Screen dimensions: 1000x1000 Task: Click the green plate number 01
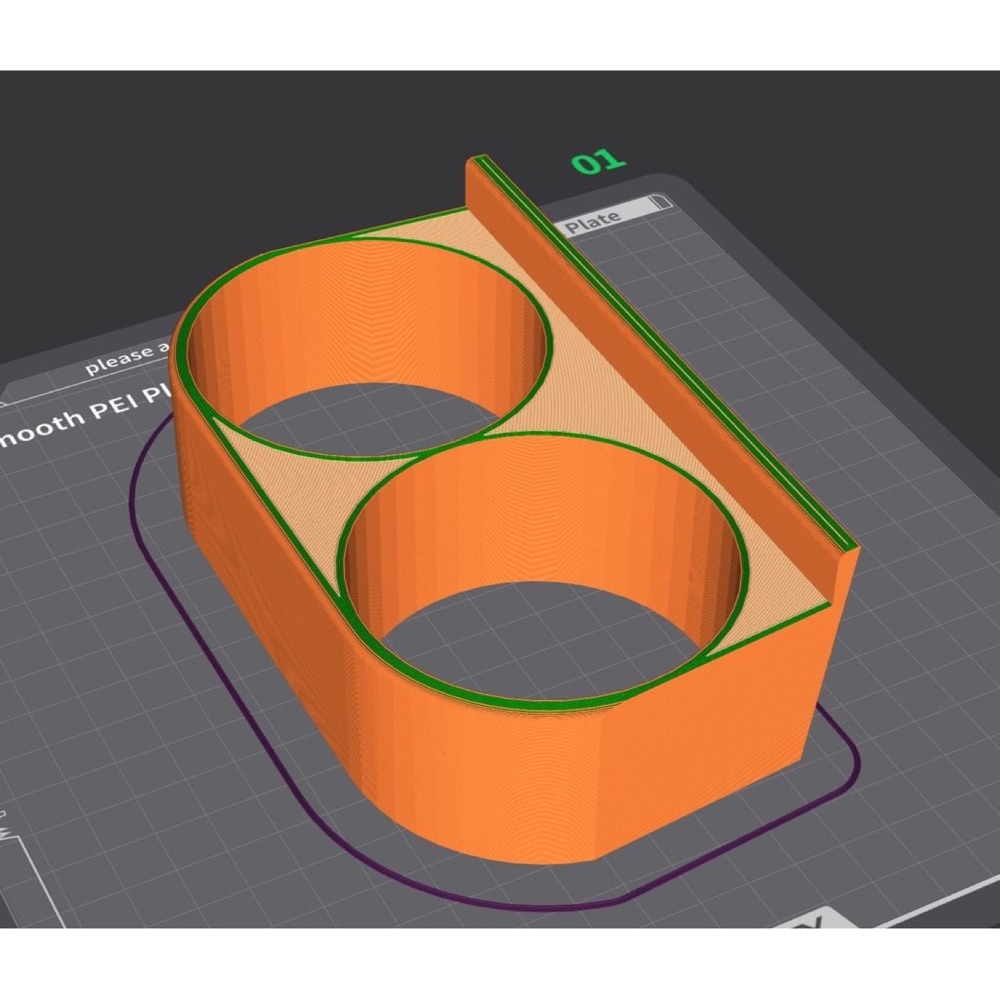[x=598, y=162]
